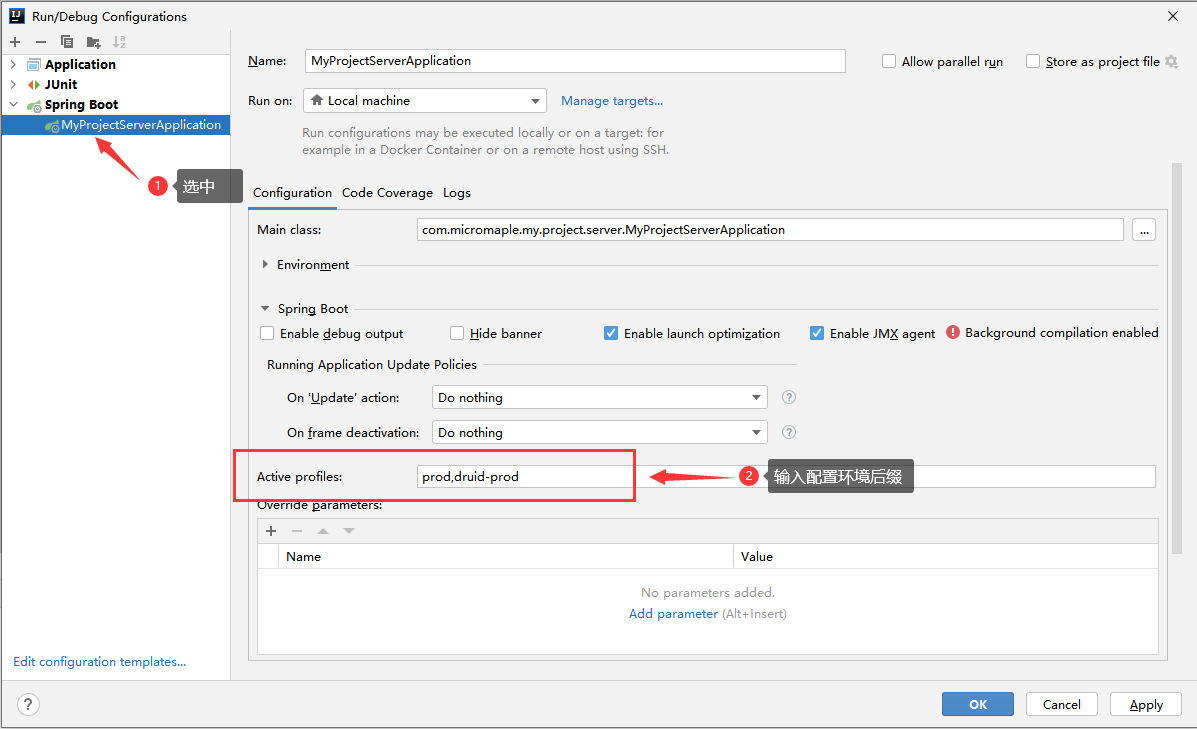Click the save-to-folder toolbar icon
Image resolution: width=1197 pixels, height=729 pixels.
click(x=93, y=42)
